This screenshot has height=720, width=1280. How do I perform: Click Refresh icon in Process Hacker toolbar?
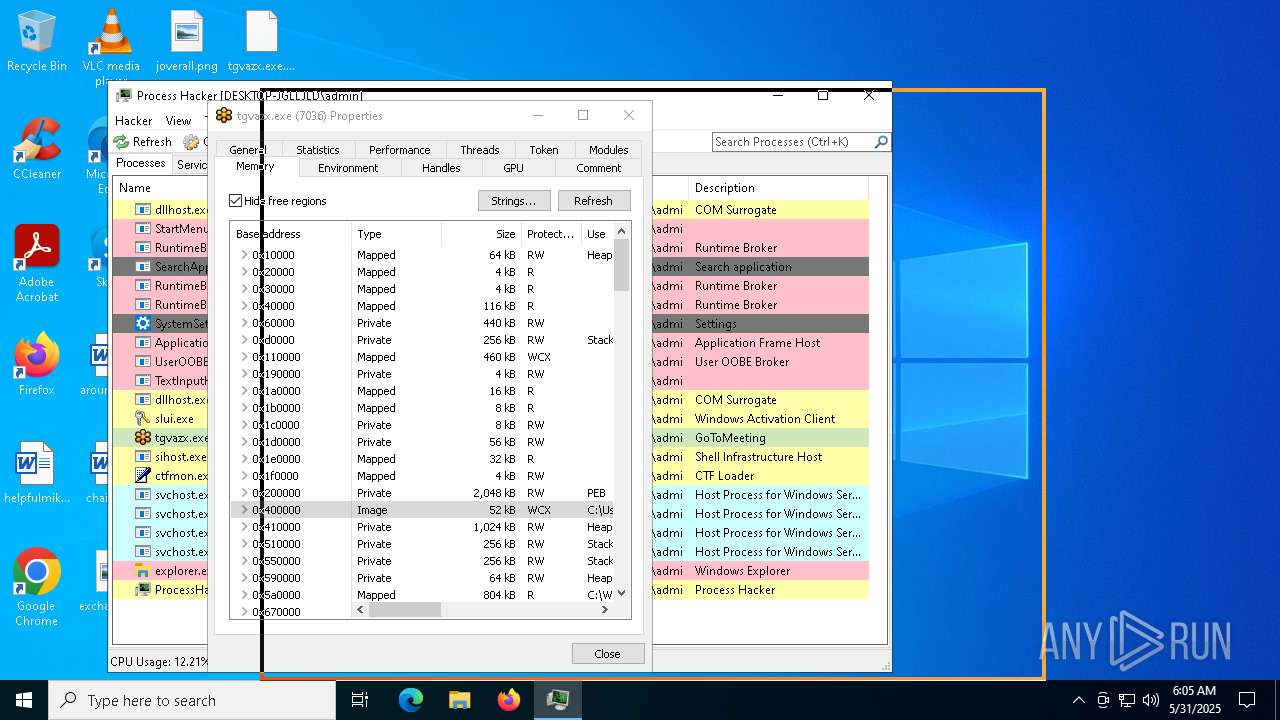[121, 142]
